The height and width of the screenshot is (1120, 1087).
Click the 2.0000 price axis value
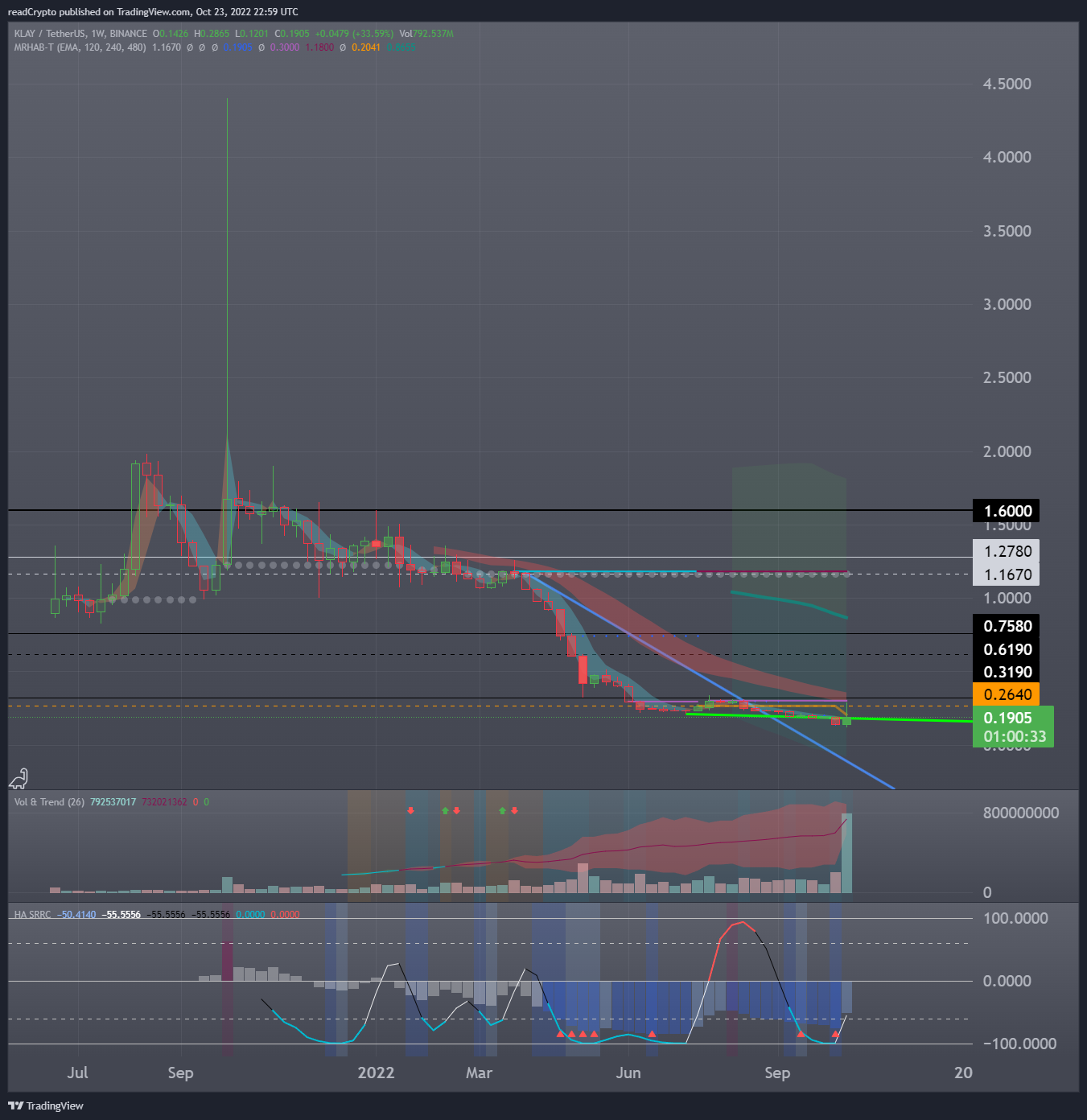(x=1007, y=451)
